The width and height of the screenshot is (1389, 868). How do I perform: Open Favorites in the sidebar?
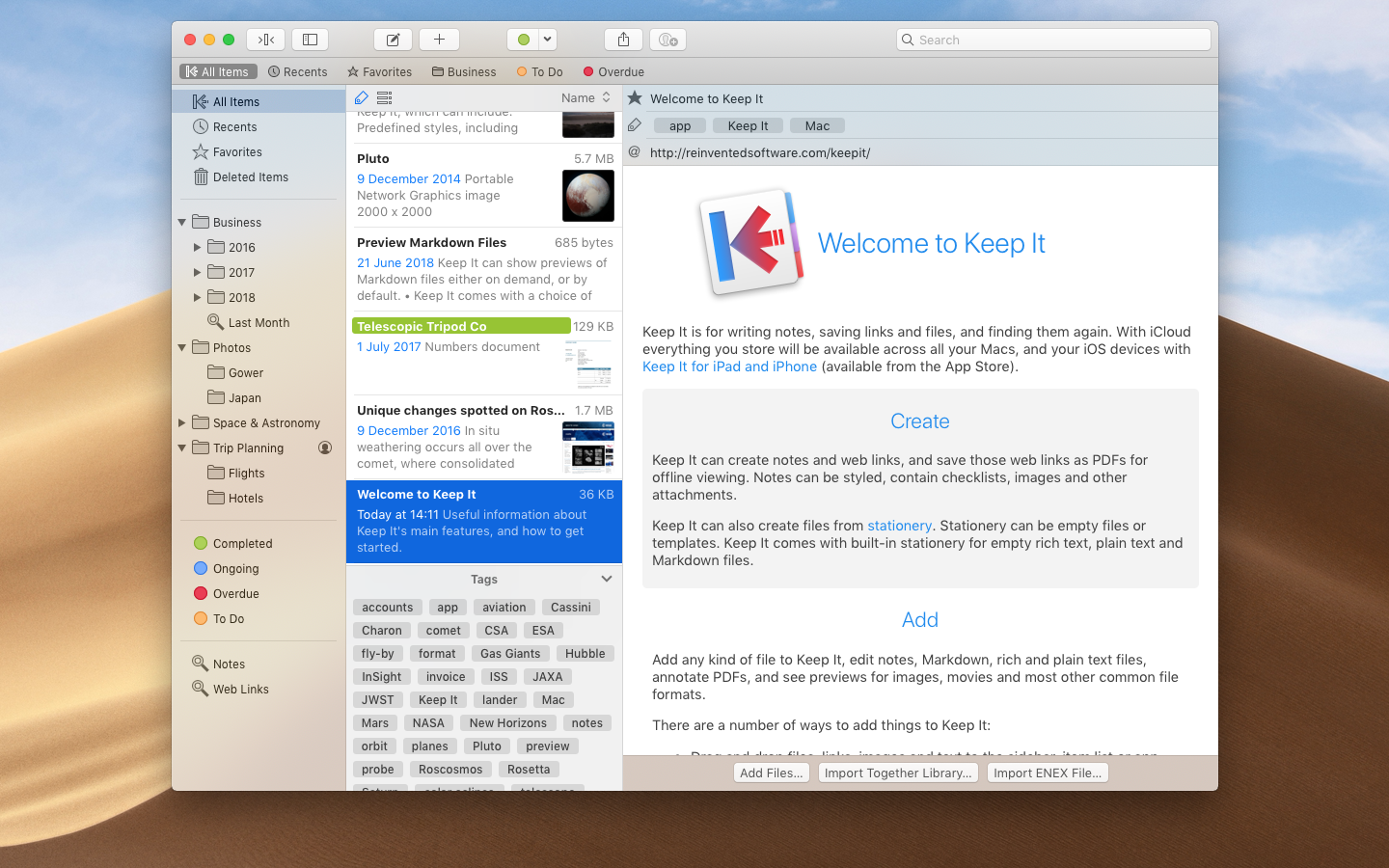point(259,151)
